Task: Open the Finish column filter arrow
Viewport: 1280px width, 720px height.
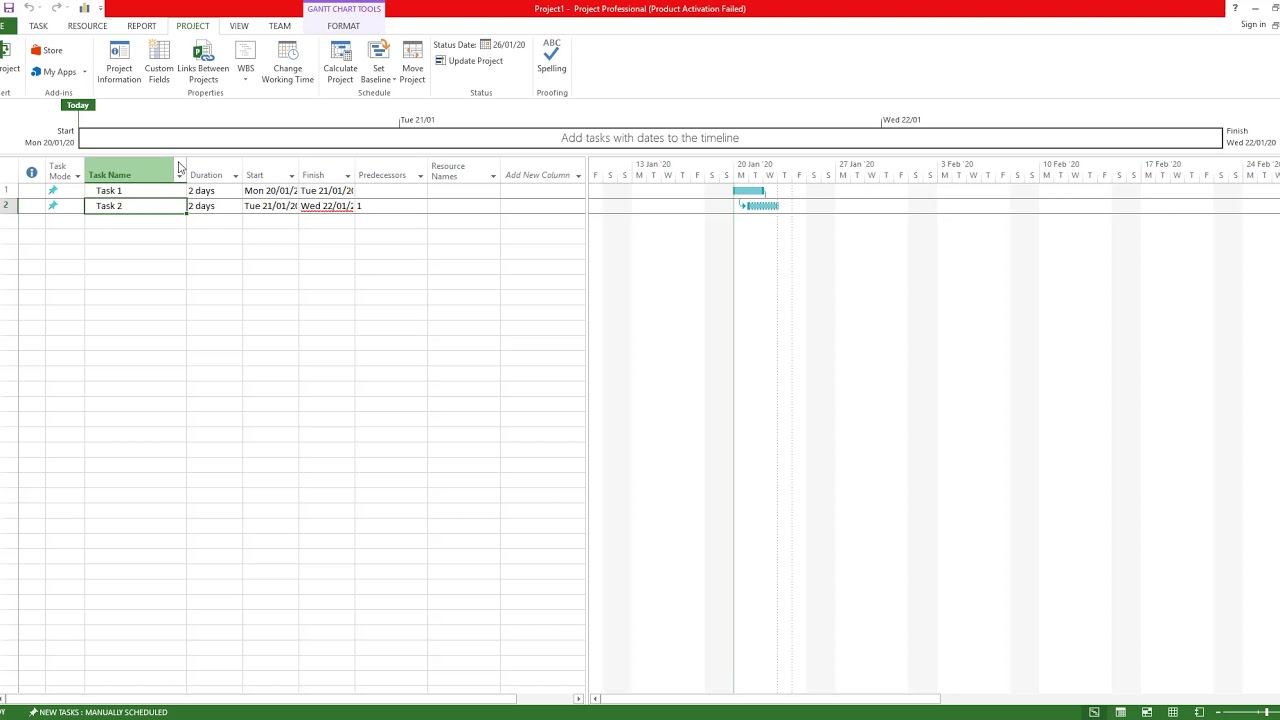Action: pyautogui.click(x=348, y=177)
